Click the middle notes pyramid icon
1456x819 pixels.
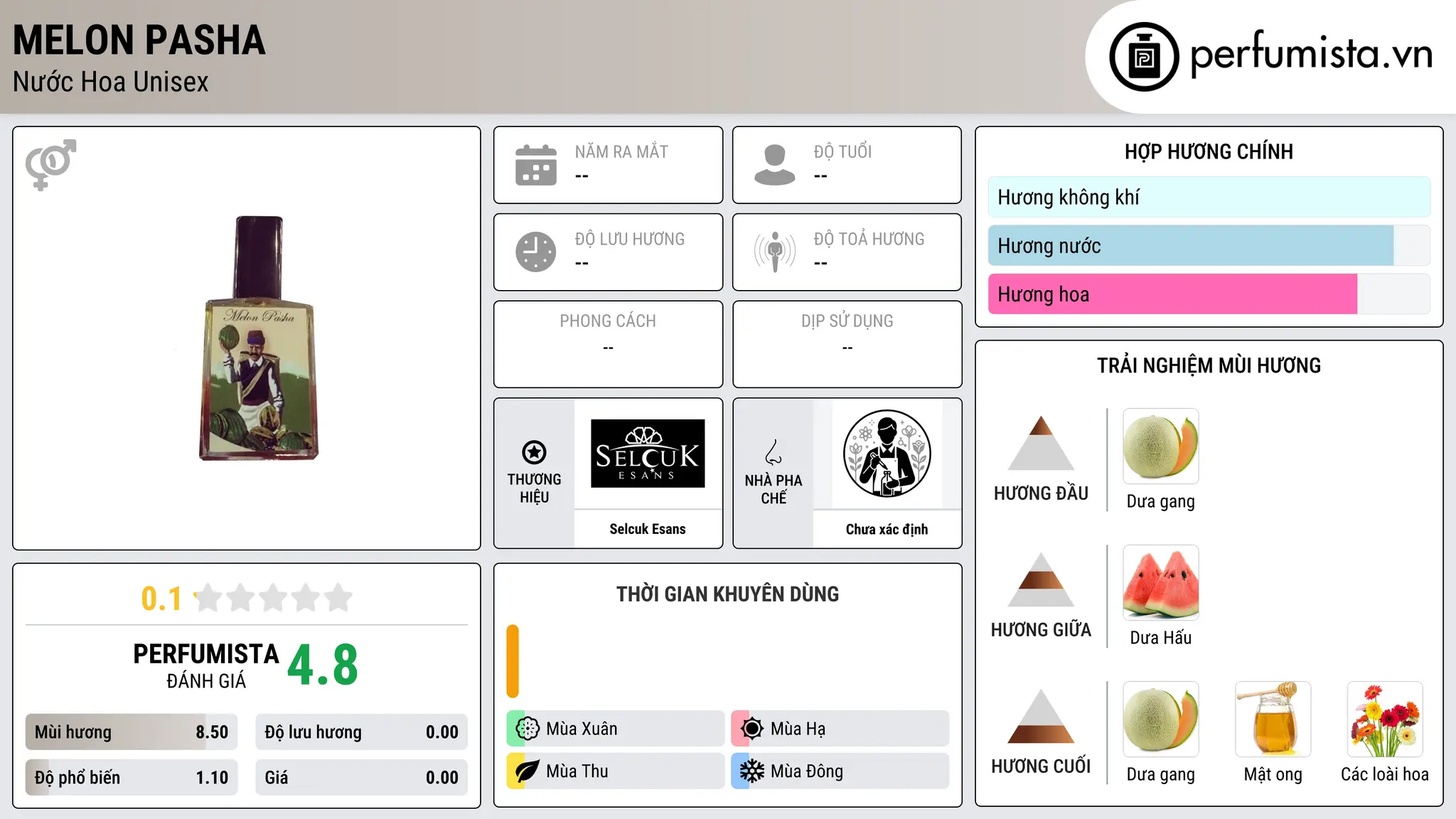click(1041, 579)
